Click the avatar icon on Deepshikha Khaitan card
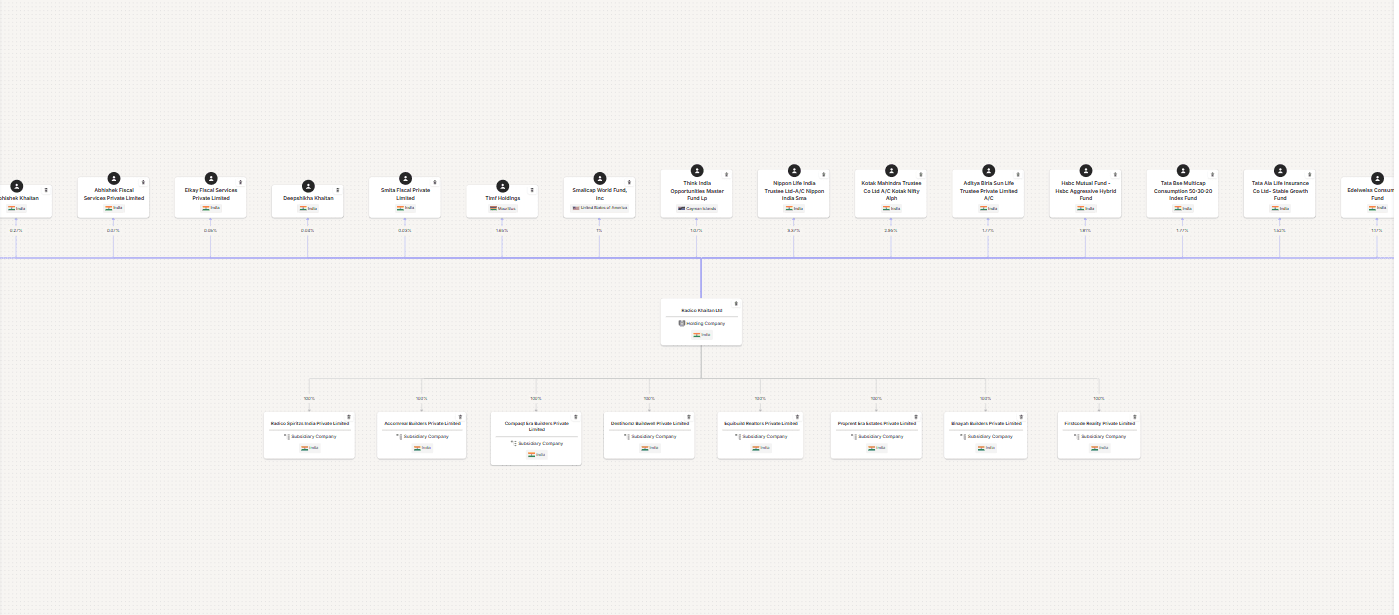This screenshot has width=1399, height=615. [308, 186]
